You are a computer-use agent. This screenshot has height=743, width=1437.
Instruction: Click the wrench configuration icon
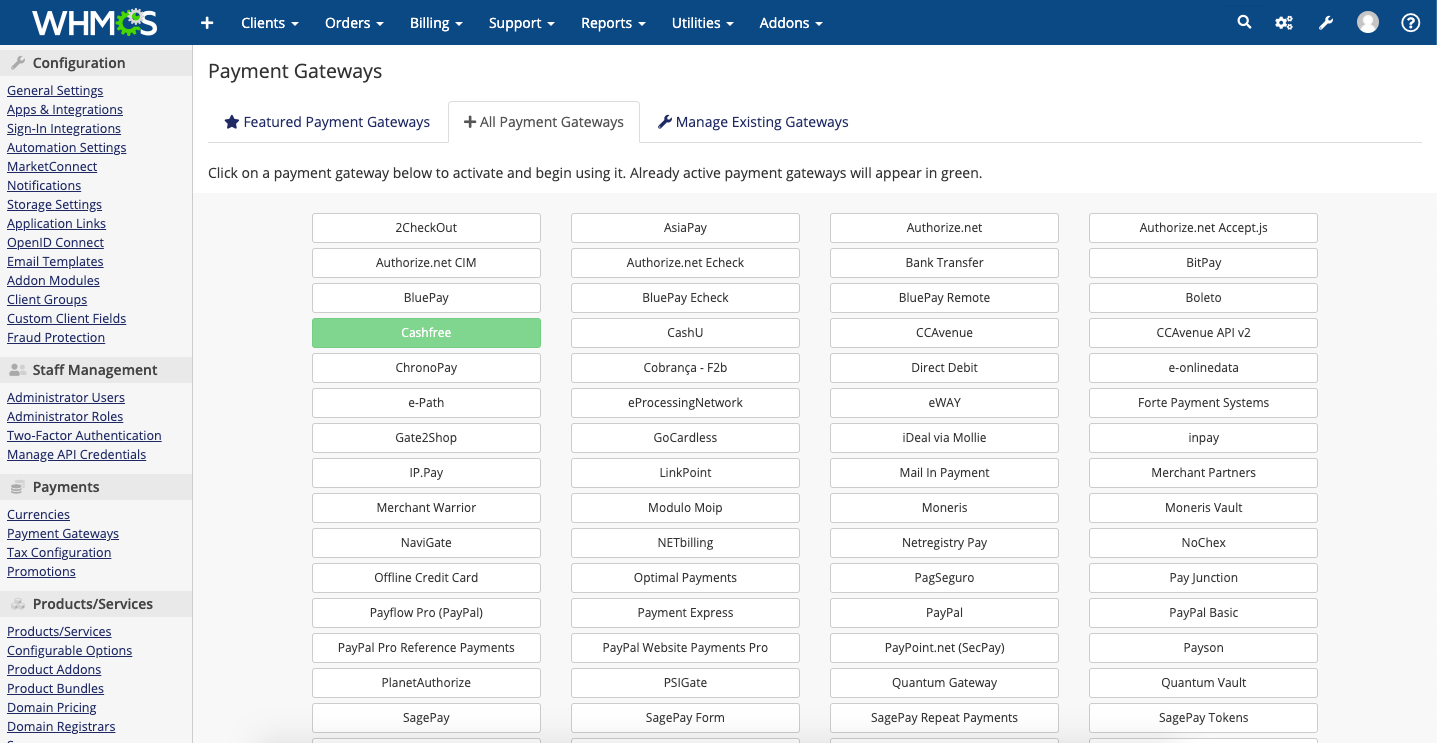[1326, 22]
